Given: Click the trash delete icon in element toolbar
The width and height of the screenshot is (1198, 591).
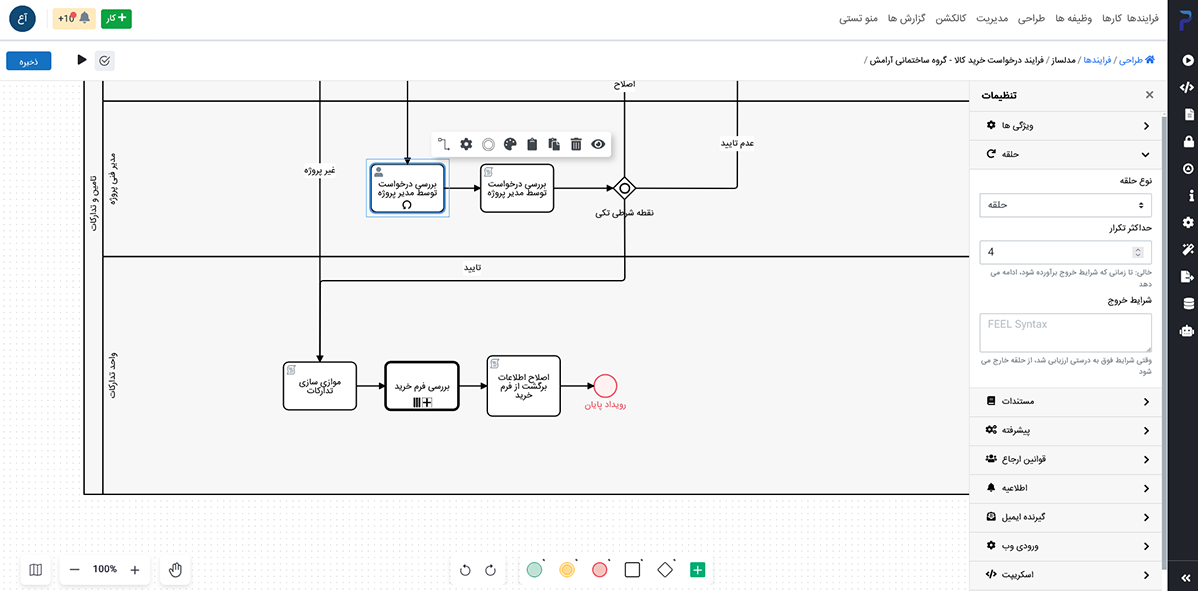Looking at the screenshot, I should (x=576, y=144).
